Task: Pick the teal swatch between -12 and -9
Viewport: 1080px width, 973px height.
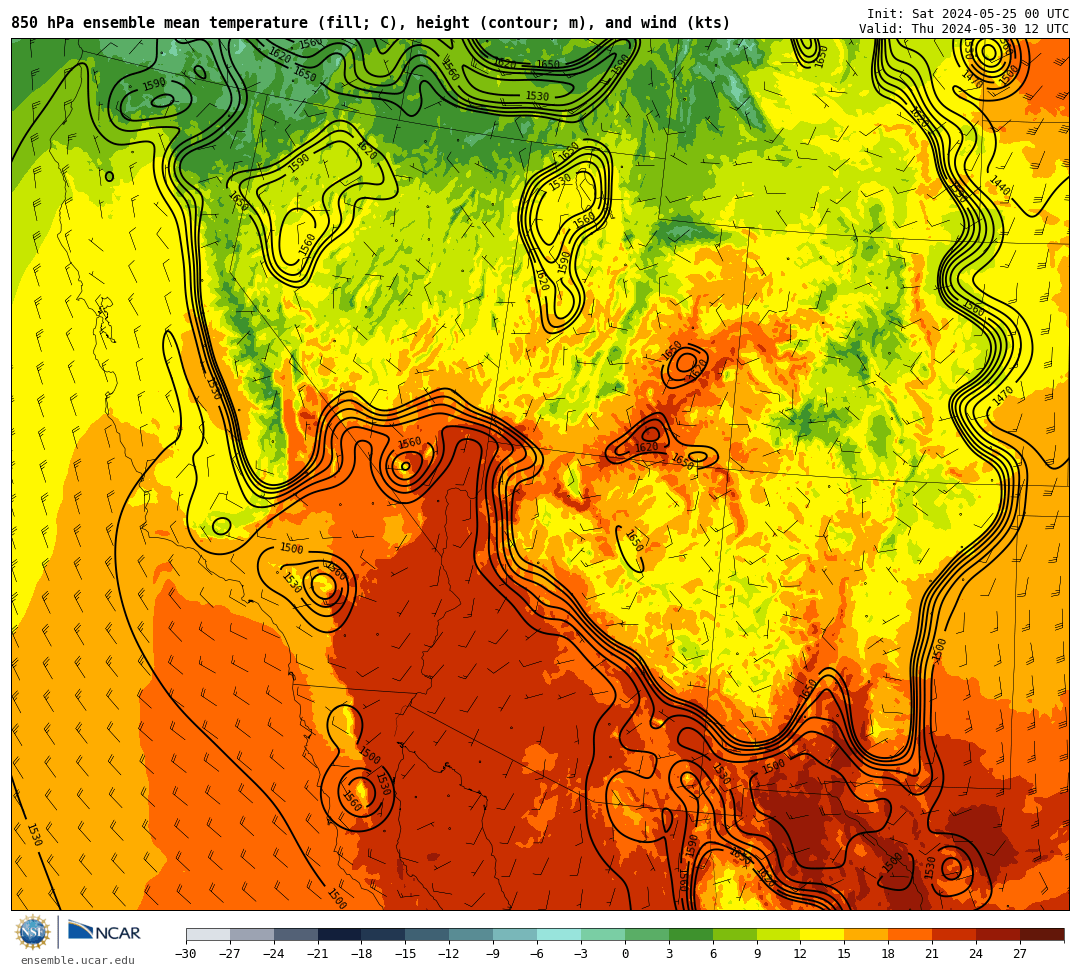Action: click(472, 934)
